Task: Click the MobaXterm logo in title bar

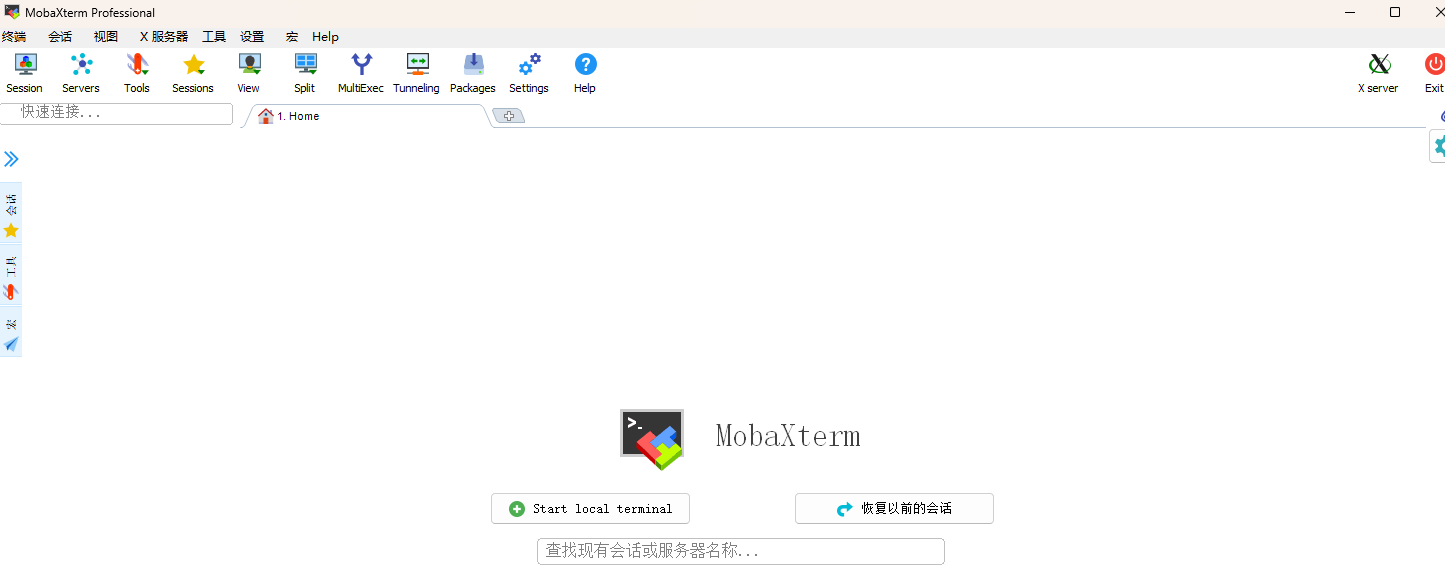Action: pos(12,12)
